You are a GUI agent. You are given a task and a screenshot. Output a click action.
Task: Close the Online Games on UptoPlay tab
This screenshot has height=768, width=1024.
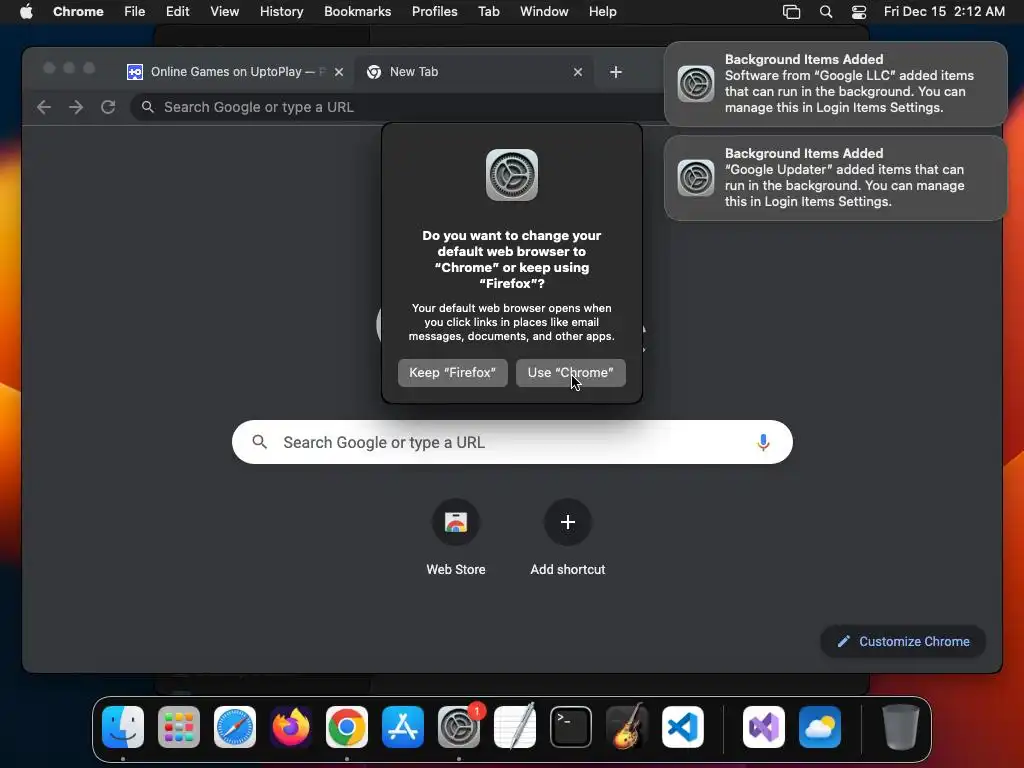pos(338,72)
